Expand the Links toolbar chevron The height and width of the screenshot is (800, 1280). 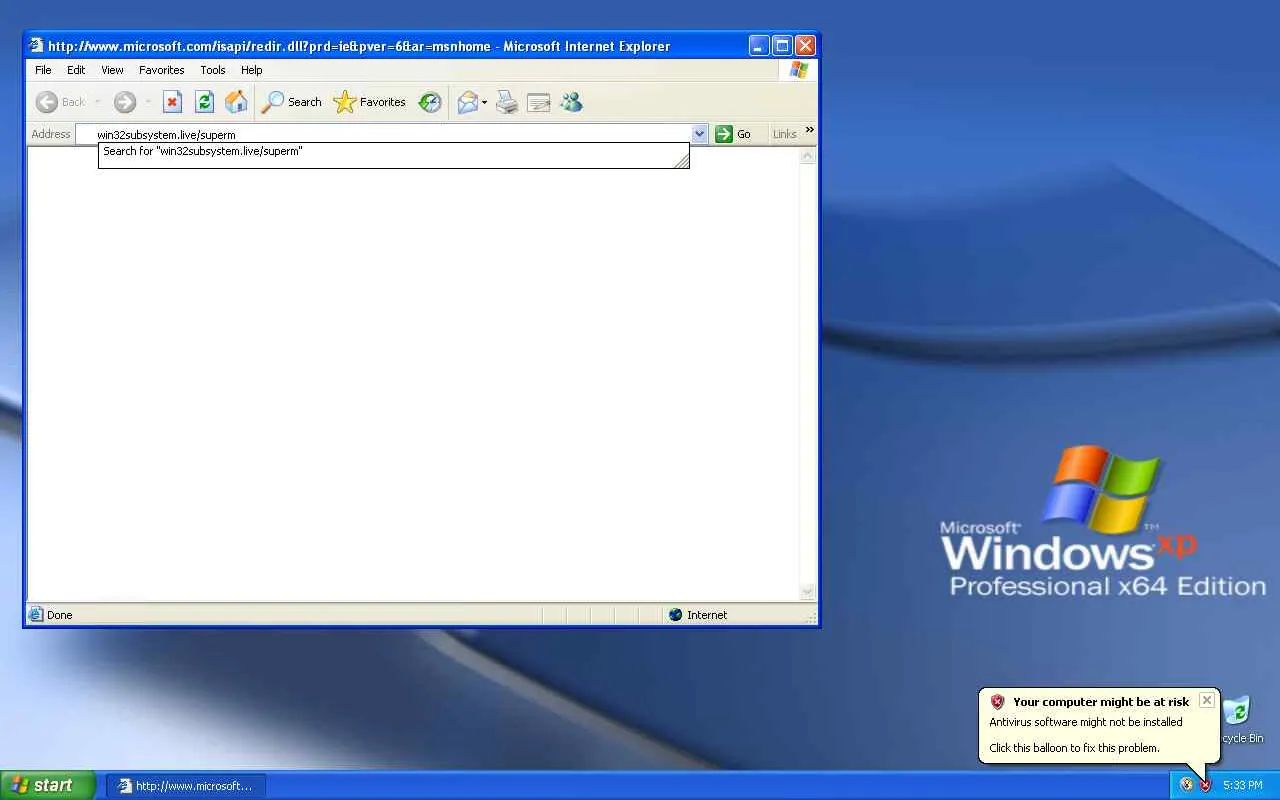point(809,130)
